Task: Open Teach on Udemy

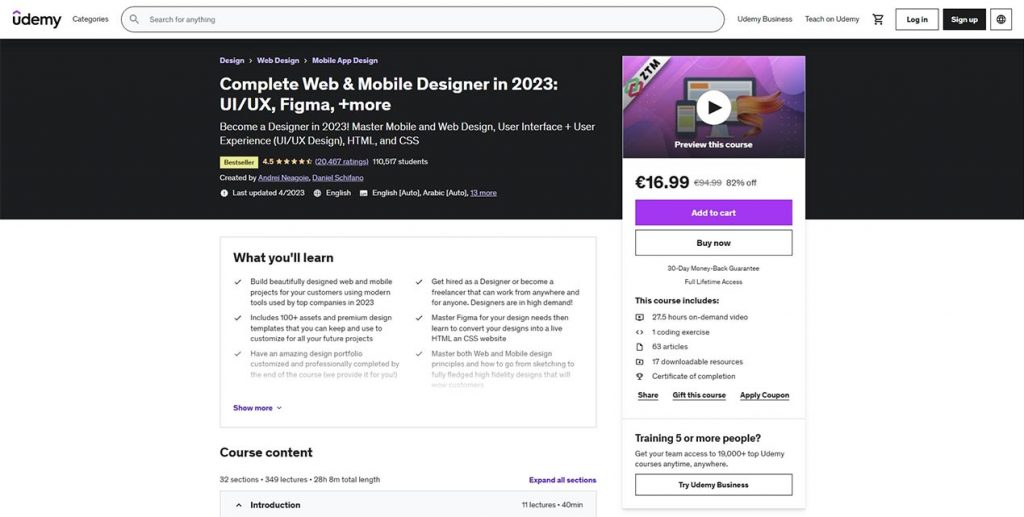Action: point(832,20)
